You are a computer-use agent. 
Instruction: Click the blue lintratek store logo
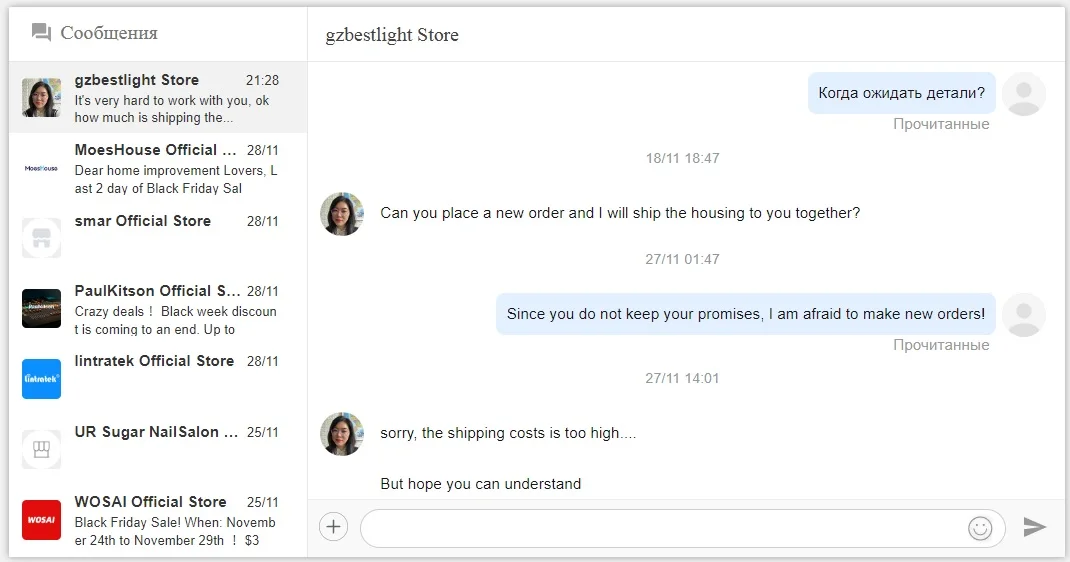click(x=42, y=379)
